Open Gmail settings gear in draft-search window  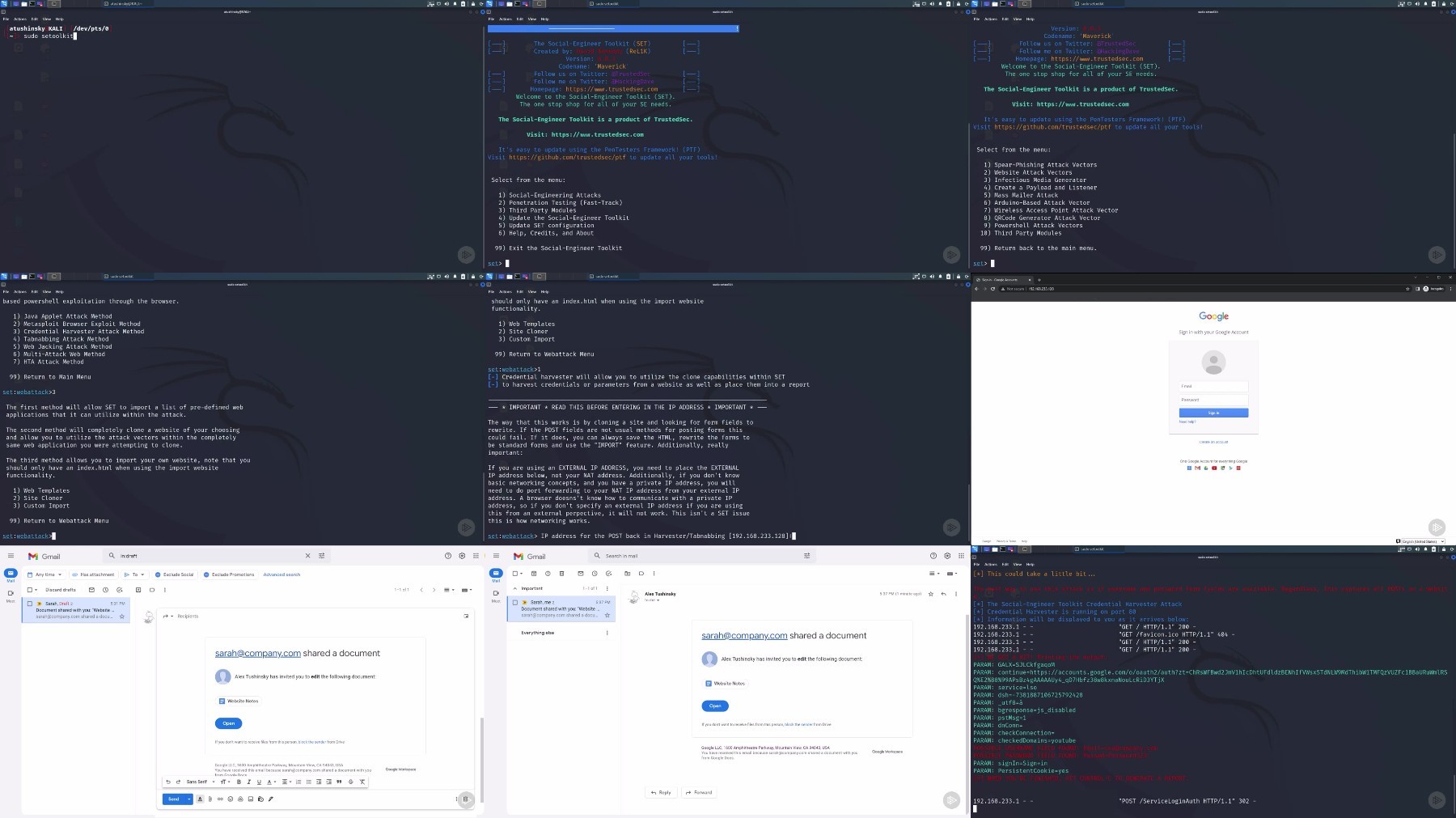coord(462,556)
